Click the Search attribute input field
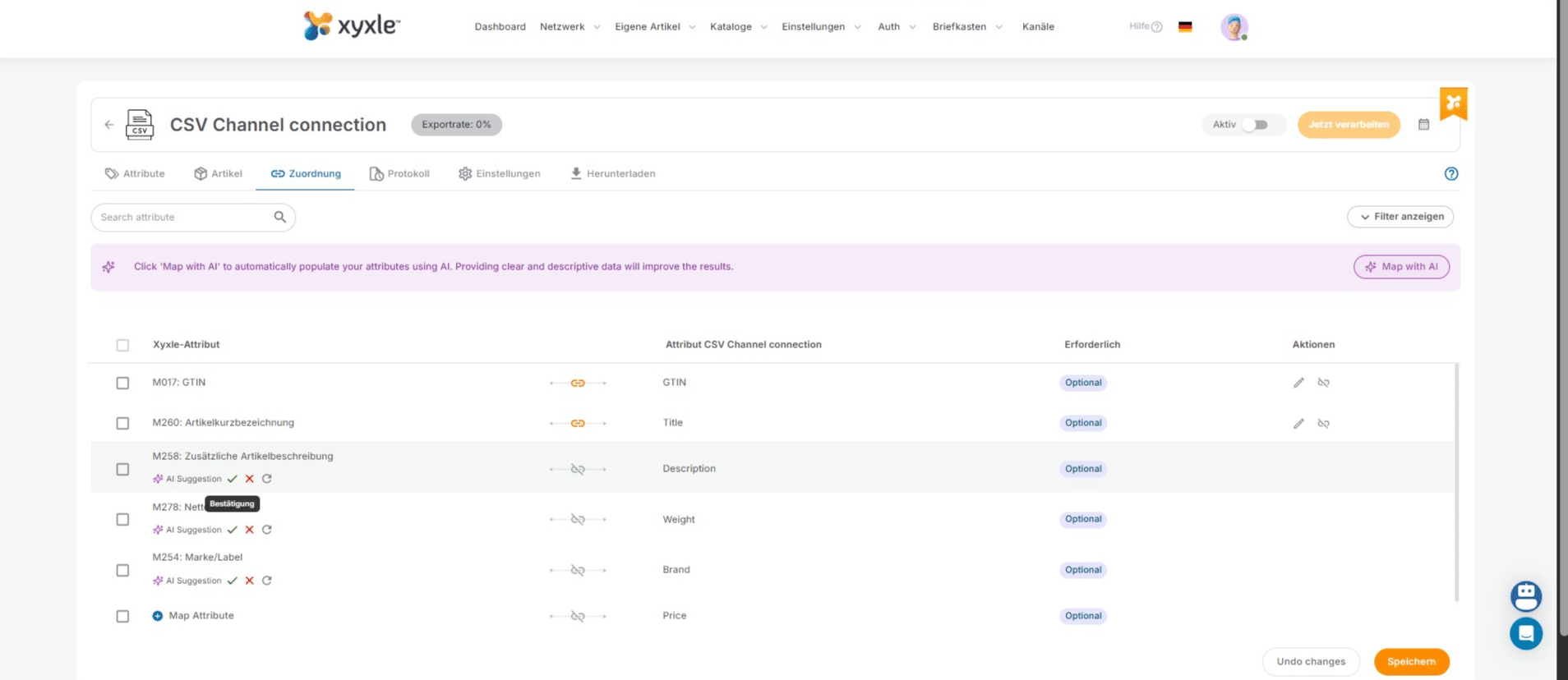Image resolution: width=1568 pixels, height=680 pixels. coord(185,218)
